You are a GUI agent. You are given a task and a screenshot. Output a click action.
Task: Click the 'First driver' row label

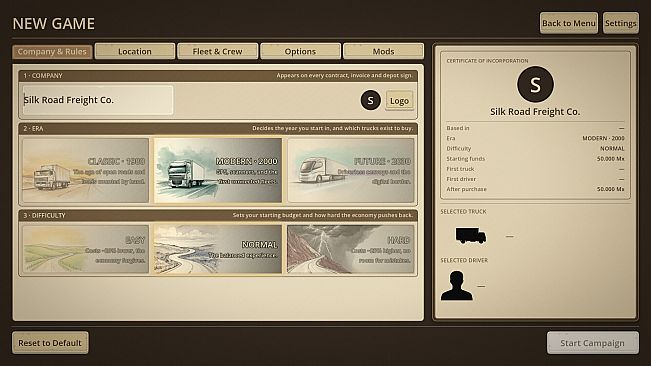(461, 179)
